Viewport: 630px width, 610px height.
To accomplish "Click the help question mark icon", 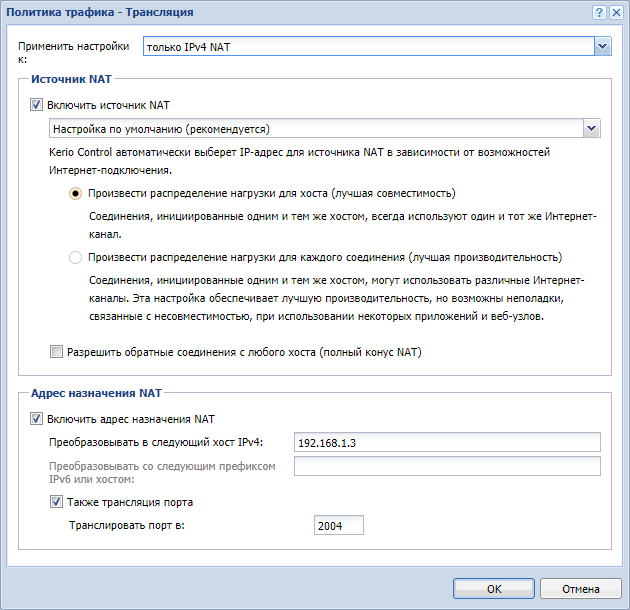I will 599,12.
